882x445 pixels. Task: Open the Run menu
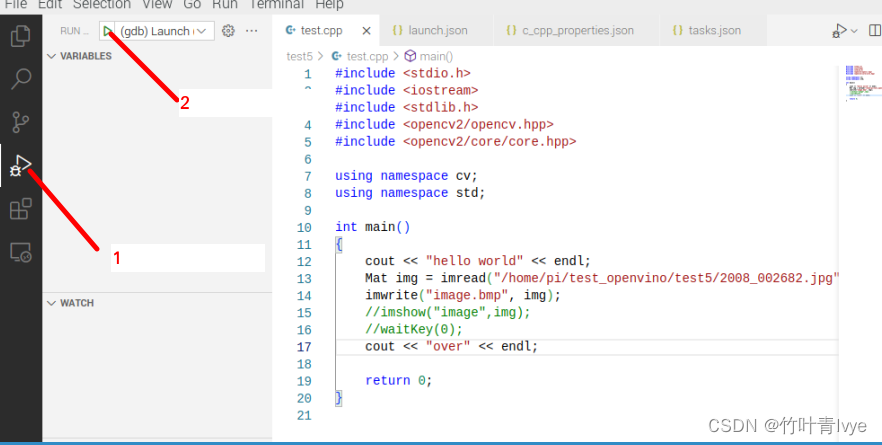pyautogui.click(x=224, y=5)
